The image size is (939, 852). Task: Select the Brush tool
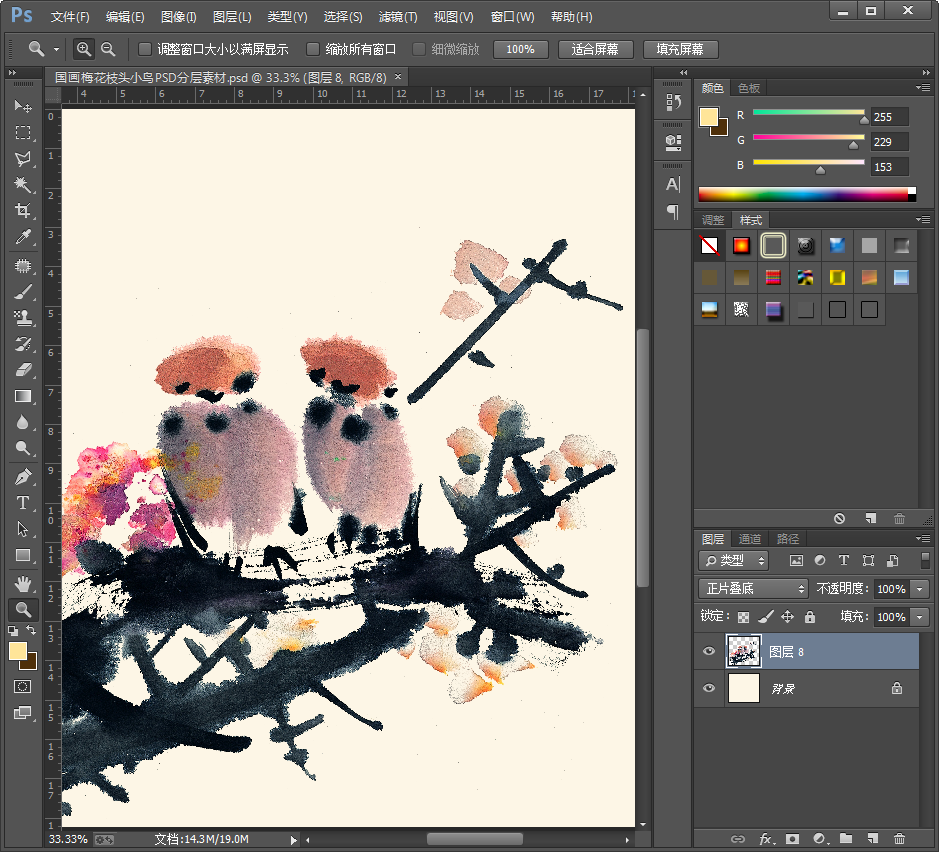click(22, 292)
